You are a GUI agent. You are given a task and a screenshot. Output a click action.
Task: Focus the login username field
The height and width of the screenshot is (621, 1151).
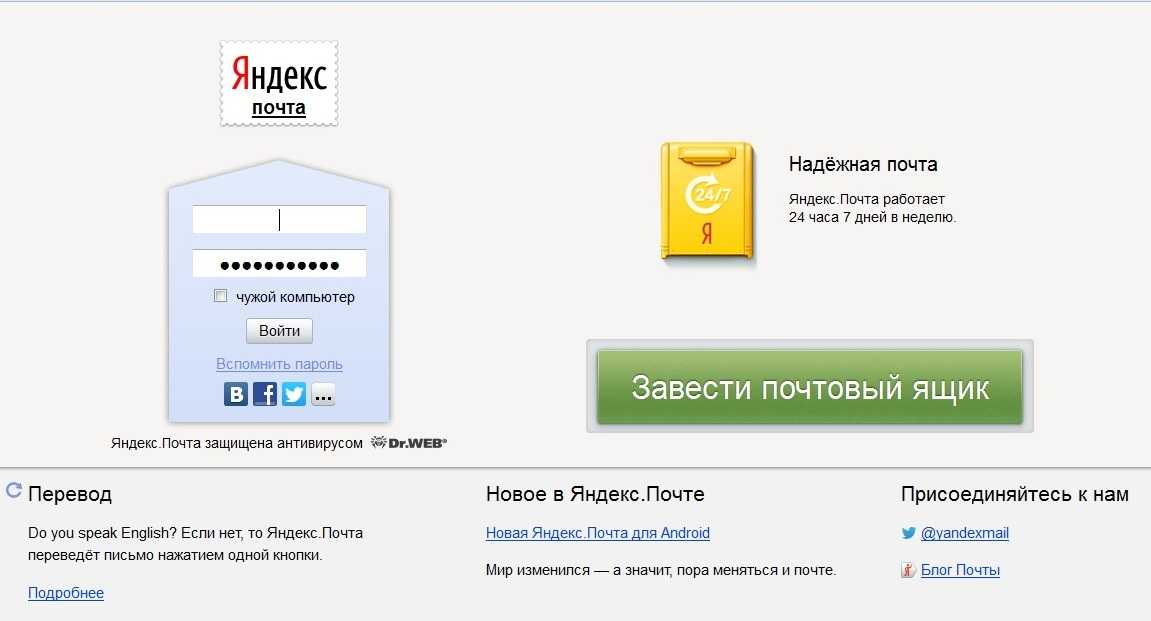tap(279, 219)
